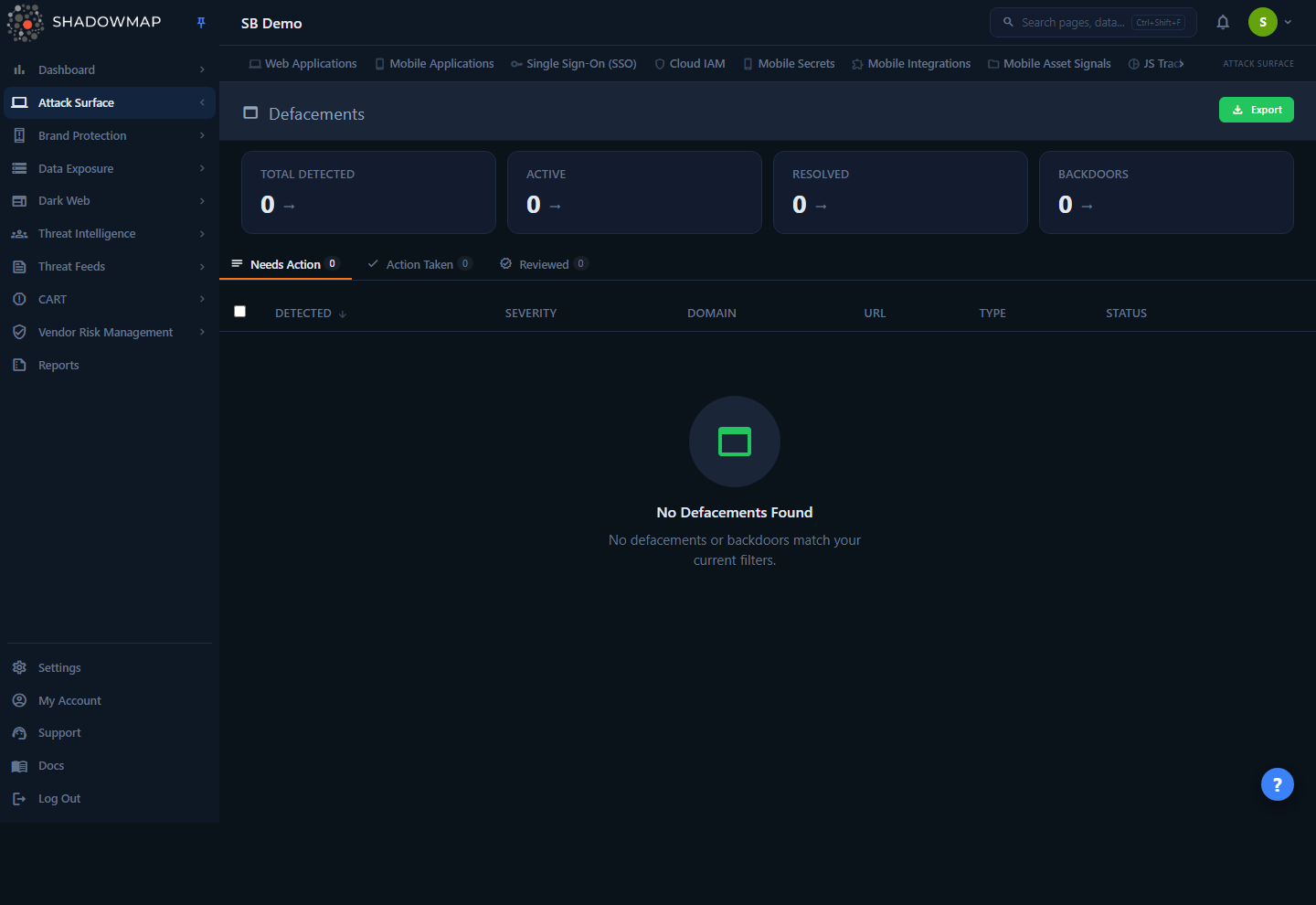Expand the Data Exposure chevron

click(x=202, y=168)
